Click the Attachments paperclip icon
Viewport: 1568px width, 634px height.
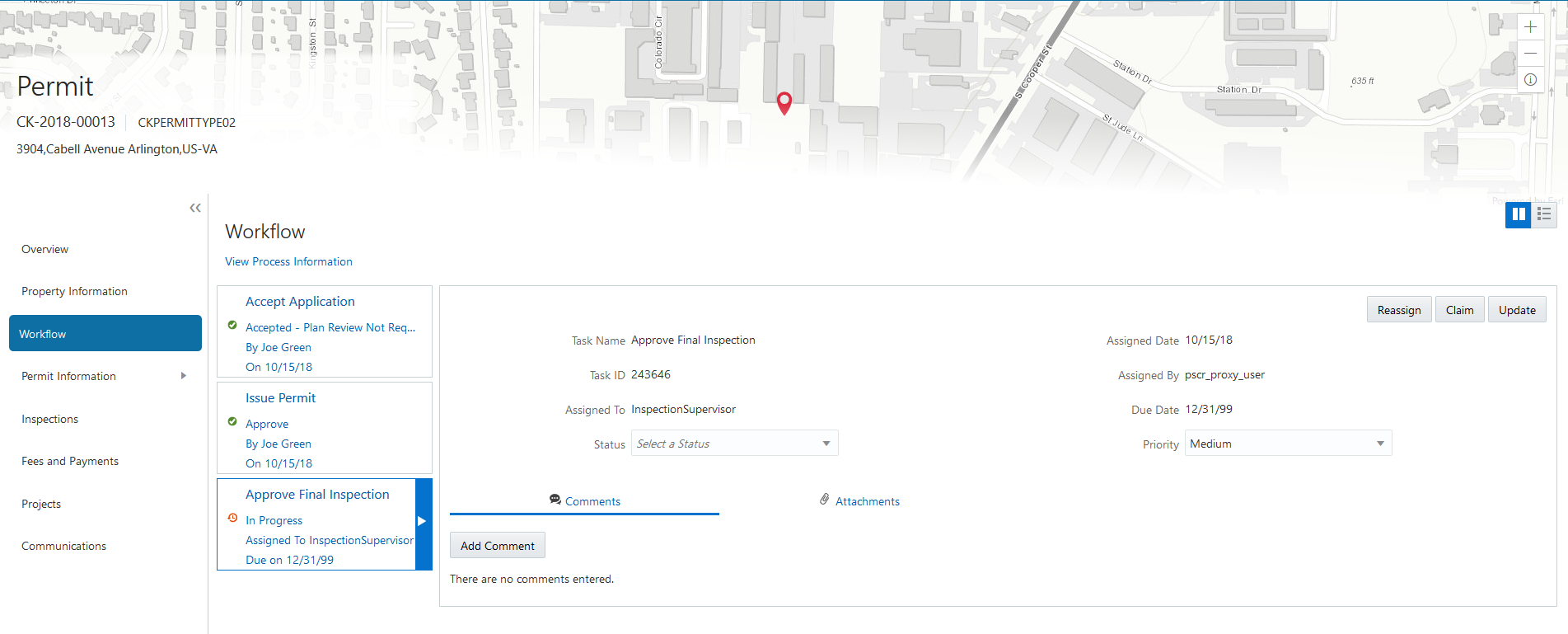pyautogui.click(x=824, y=500)
